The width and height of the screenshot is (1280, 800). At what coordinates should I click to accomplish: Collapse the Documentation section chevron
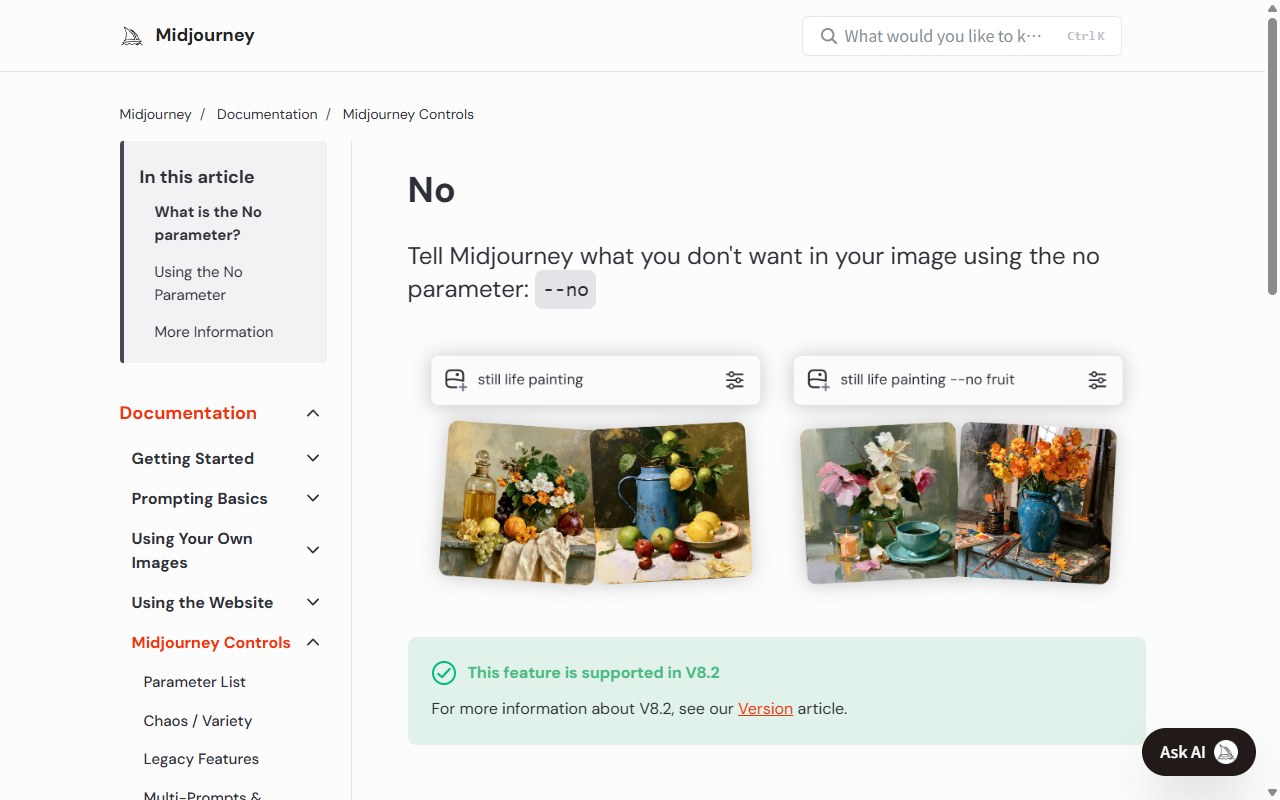[313, 413]
